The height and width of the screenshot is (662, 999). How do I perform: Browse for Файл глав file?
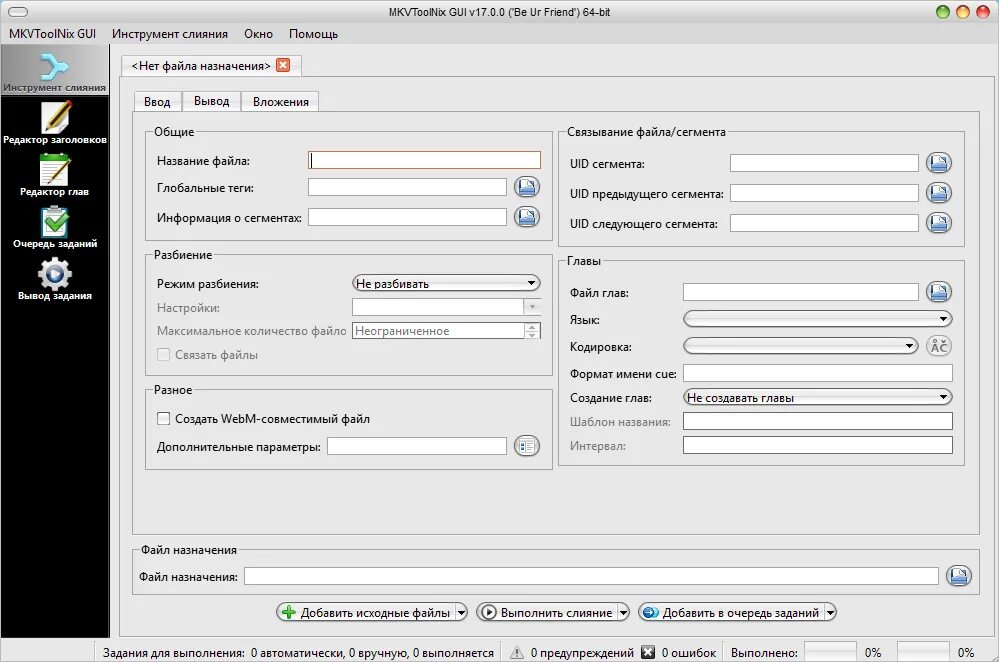pyautogui.click(x=938, y=292)
